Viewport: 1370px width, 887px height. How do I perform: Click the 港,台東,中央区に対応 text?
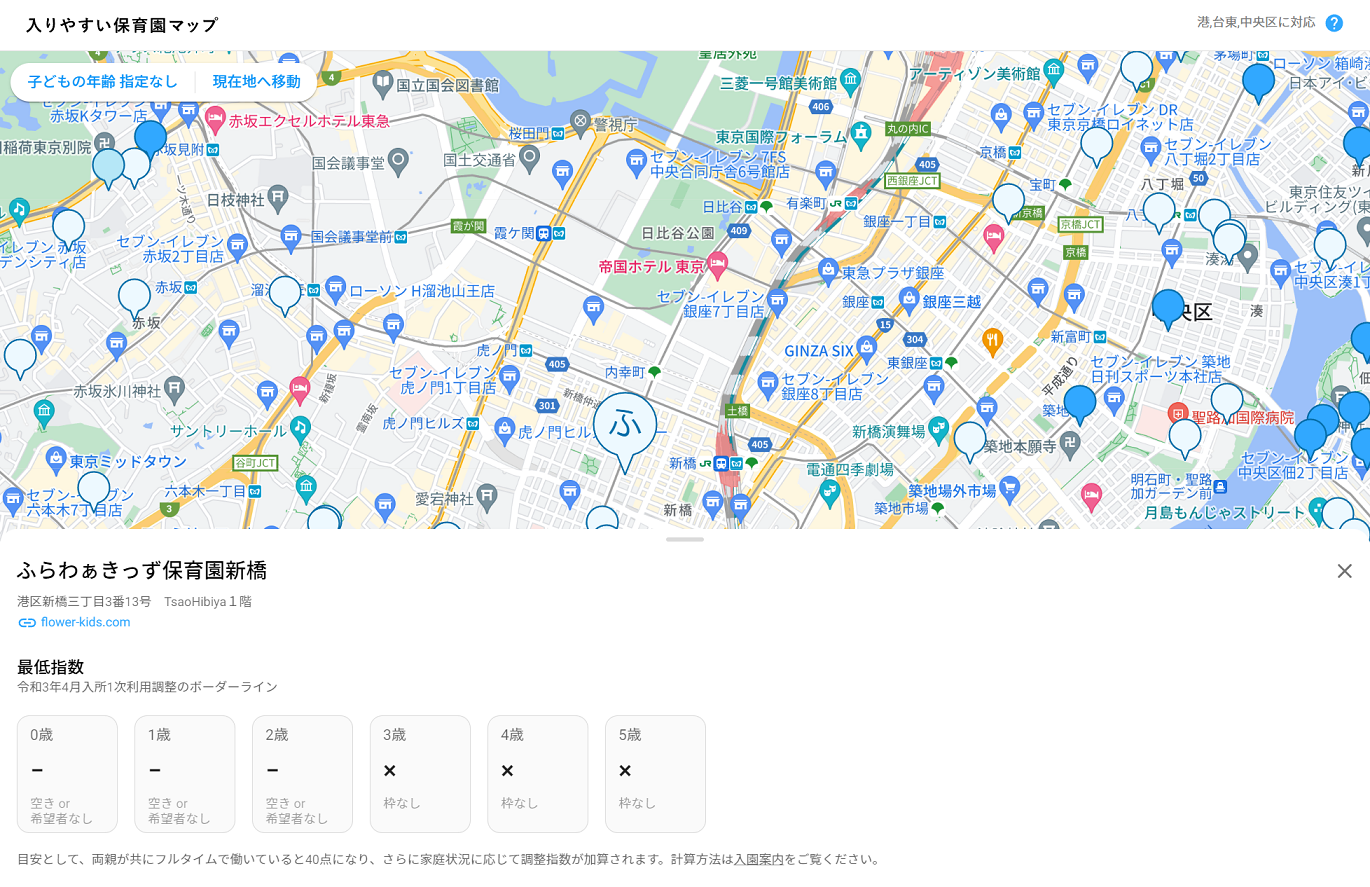click(x=1256, y=22)
